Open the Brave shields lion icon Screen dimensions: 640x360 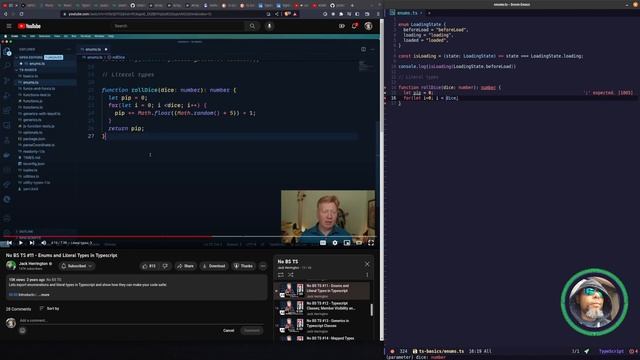(287, 14)
